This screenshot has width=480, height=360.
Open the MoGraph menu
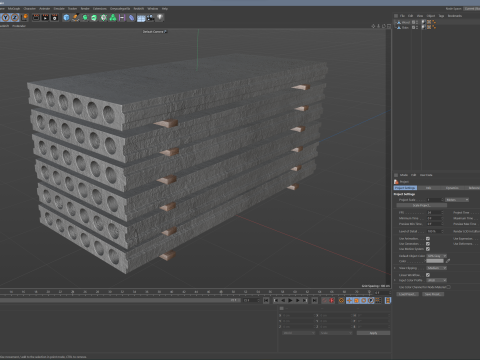click(14, 9)
